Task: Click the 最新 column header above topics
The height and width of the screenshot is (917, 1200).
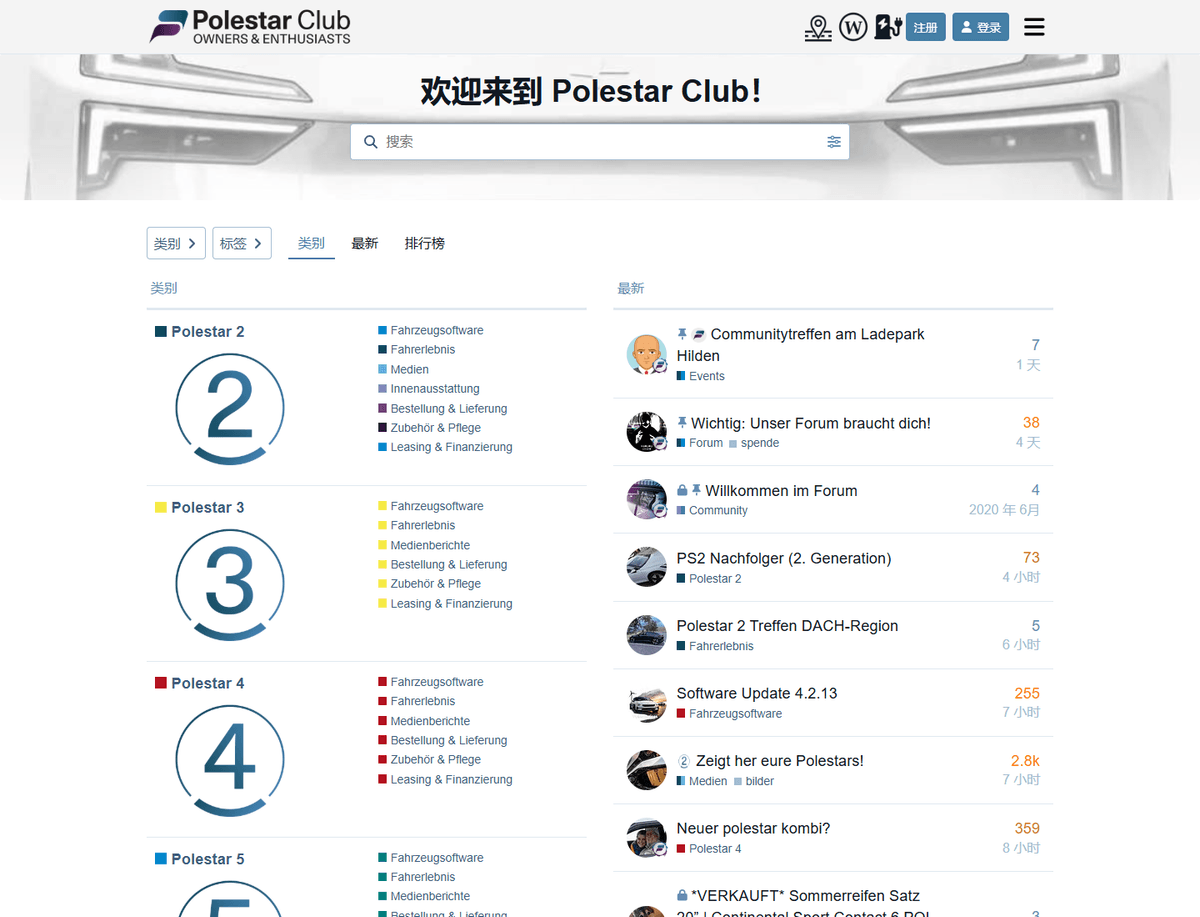Action: 631,288
